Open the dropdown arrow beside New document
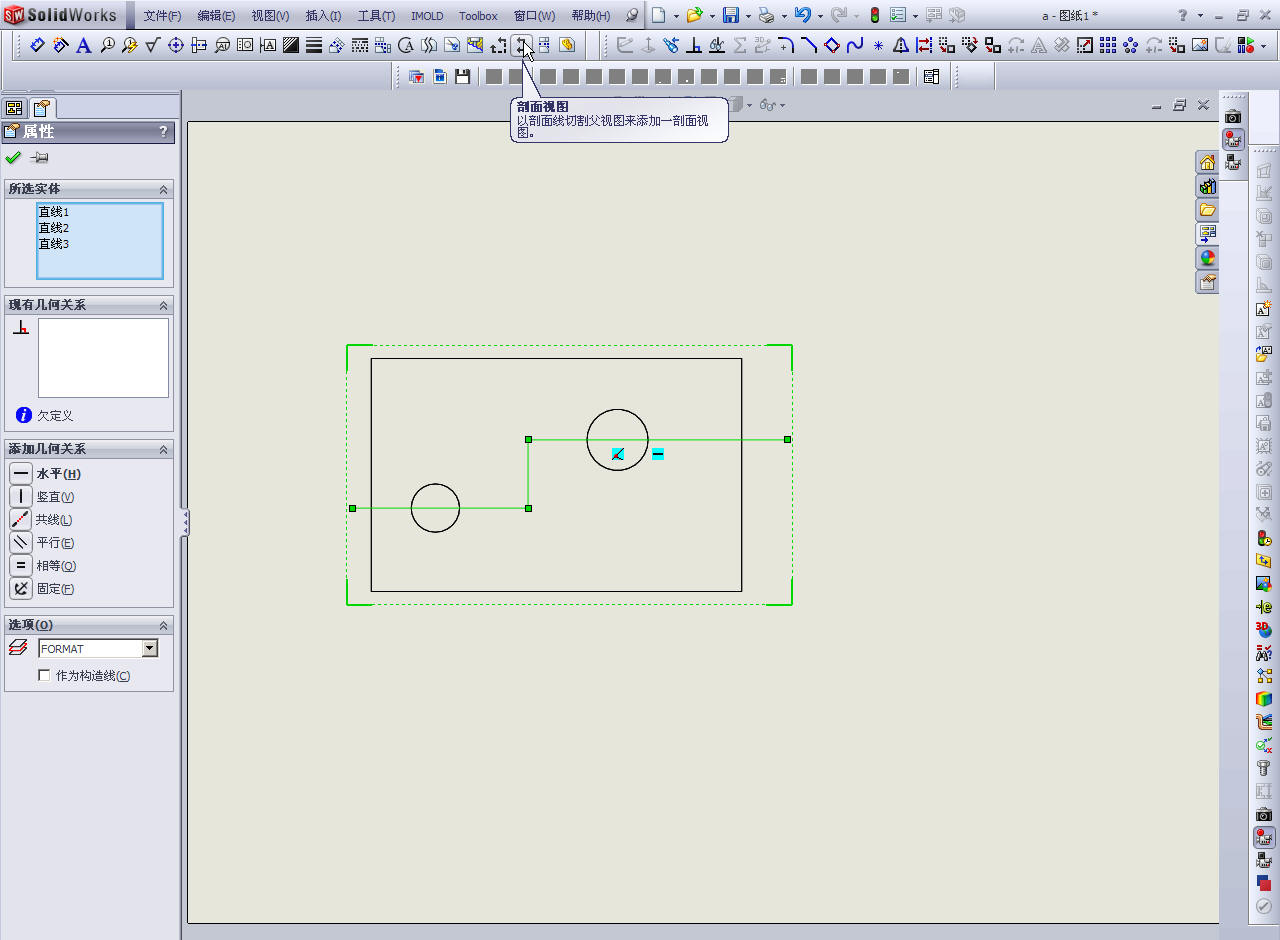Image resolution: width=1280 pixels, height=940 pixels. [676, 16]
